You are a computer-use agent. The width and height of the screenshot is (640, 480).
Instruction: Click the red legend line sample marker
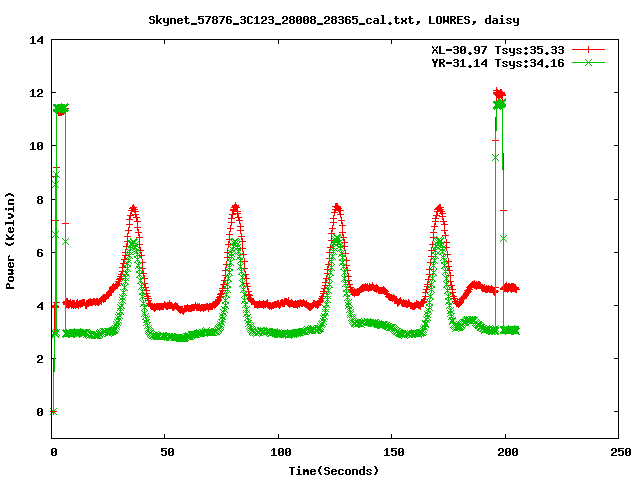(588, 50)
